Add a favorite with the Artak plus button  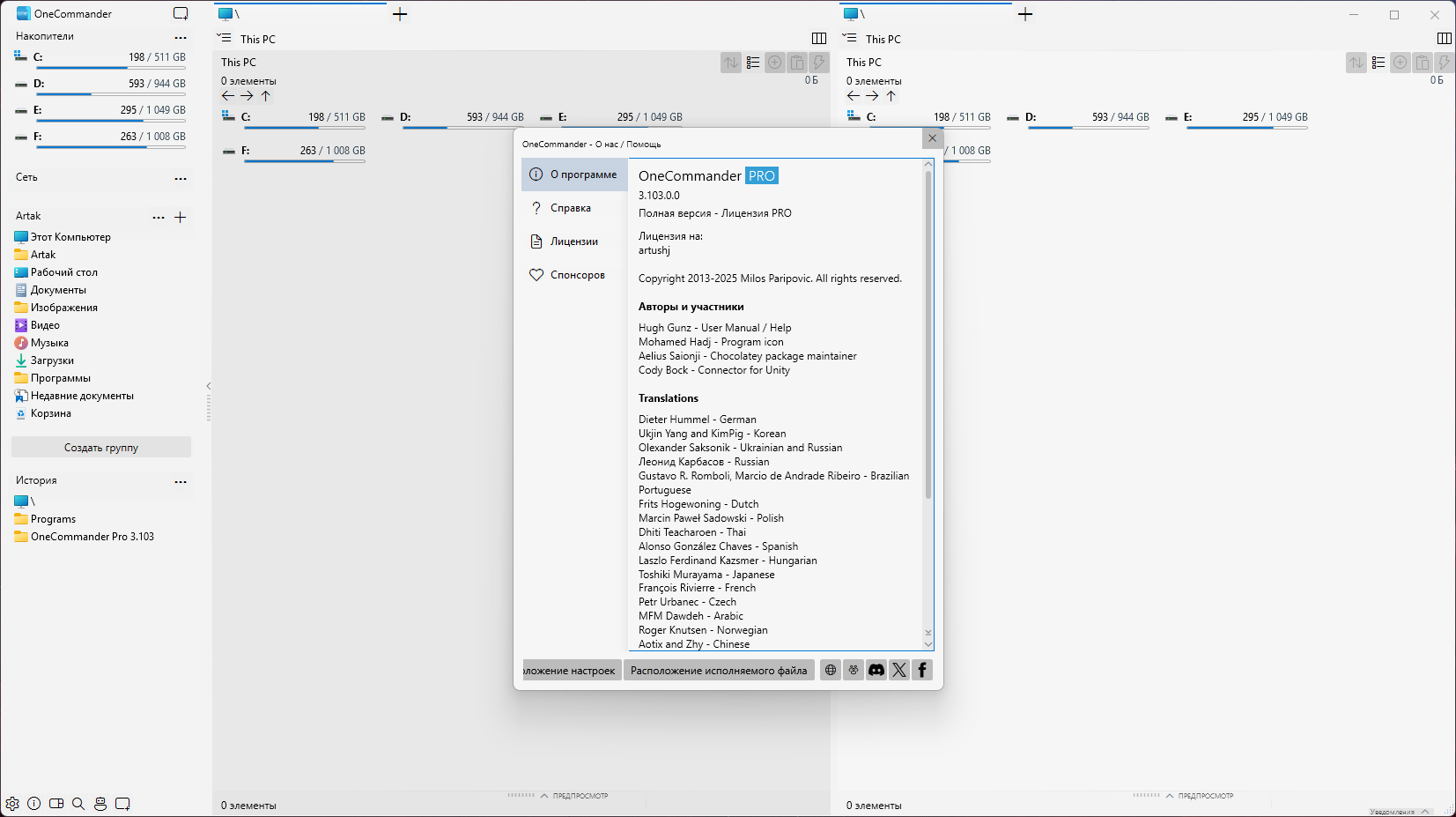pyautogui.click(x=181, y=218)
